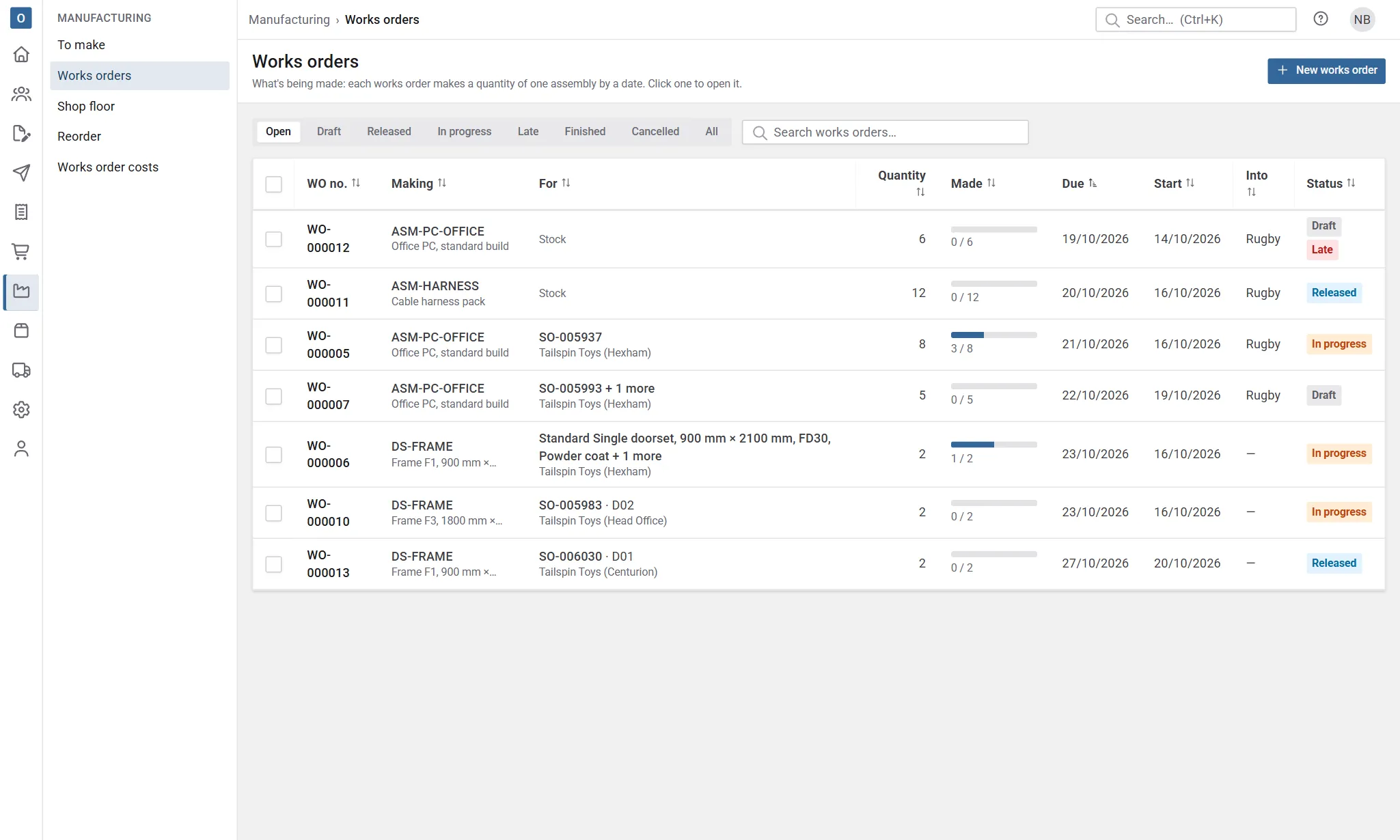Click the document edit icon in sidebar
Image resolution: width=1400 pixels, height=840 pixels.
(x=21, y=133)
